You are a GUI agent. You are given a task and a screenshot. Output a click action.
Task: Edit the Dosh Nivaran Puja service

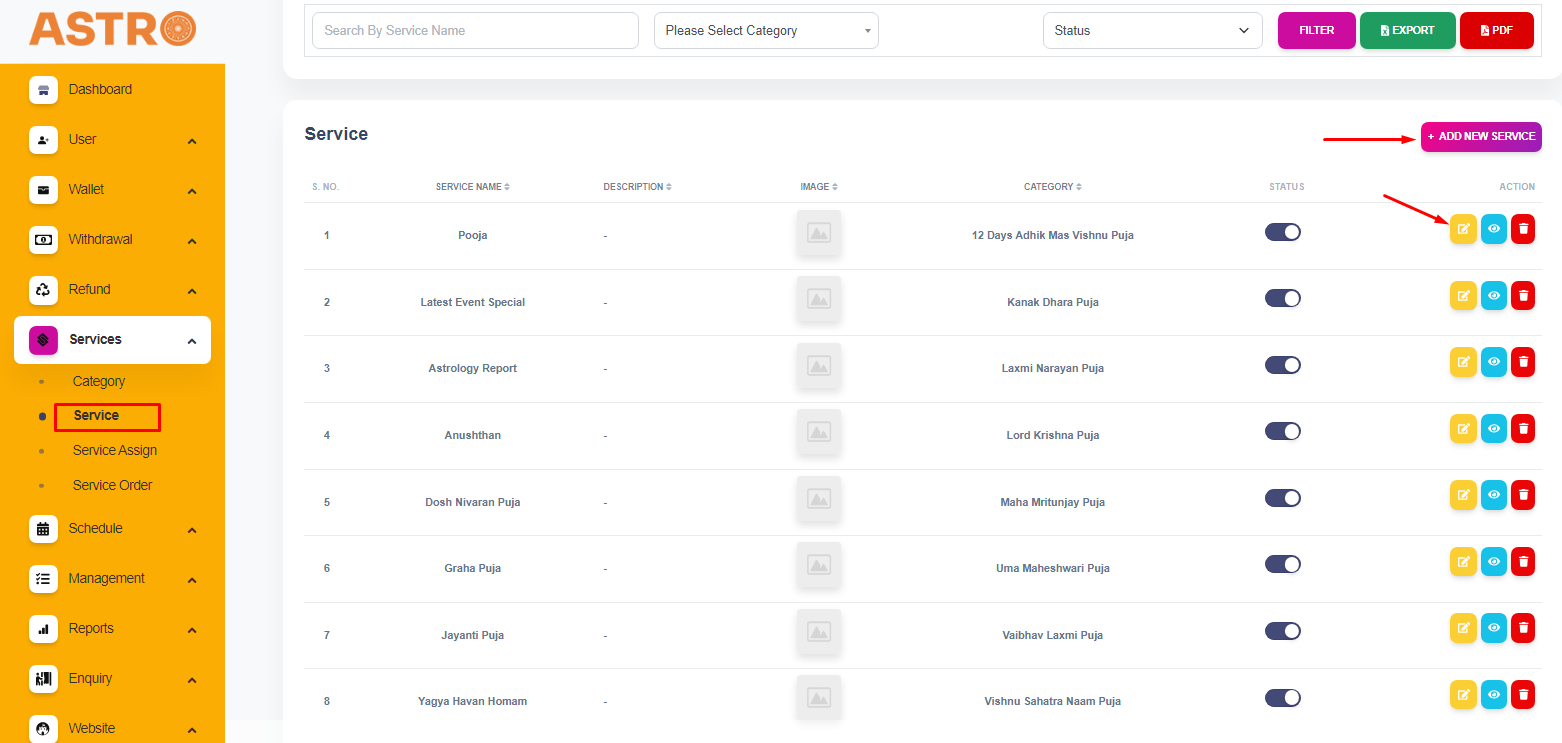[1463, 495]
